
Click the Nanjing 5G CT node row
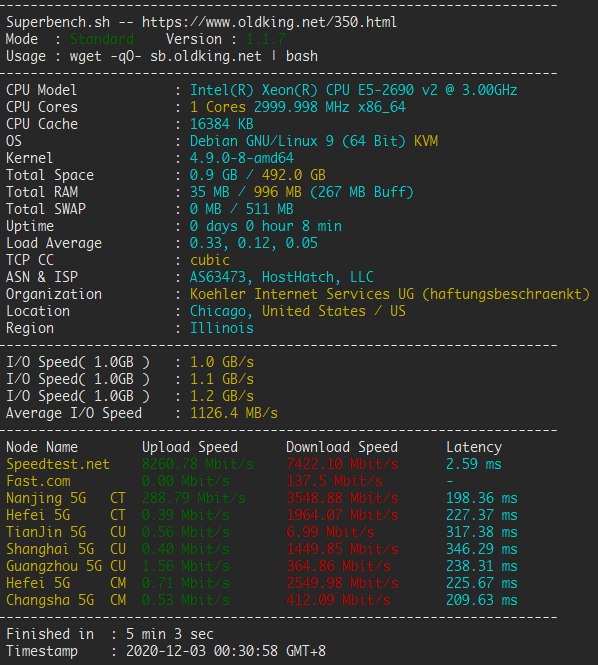[262, 498]
